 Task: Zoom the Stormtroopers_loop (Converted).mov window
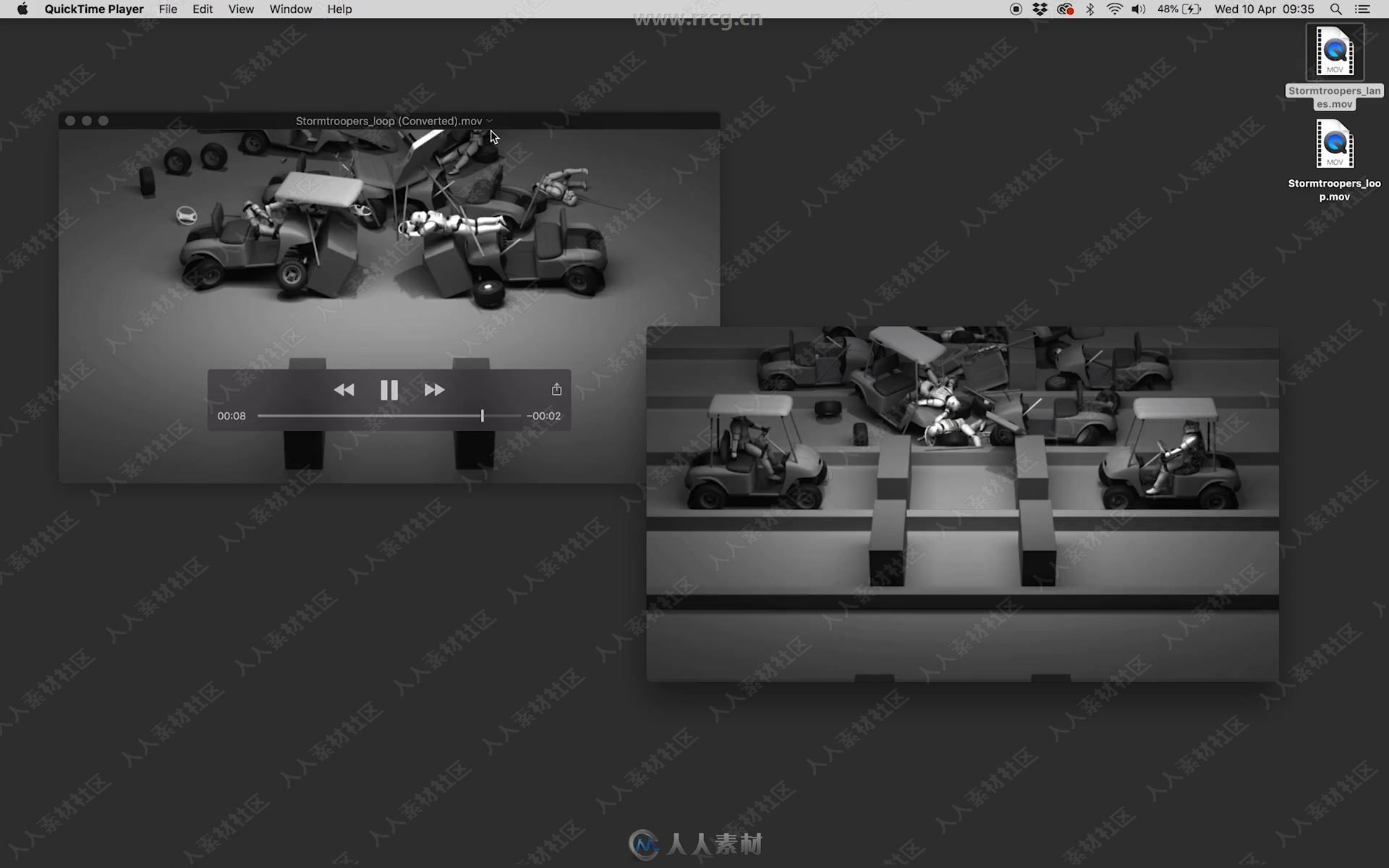click(x=103, y=121)
